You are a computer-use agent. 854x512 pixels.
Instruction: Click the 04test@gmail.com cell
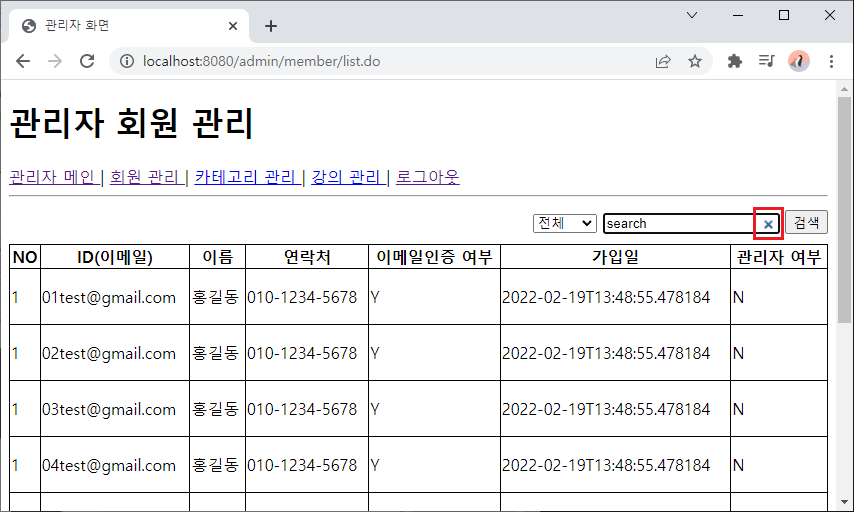[115, 465]
